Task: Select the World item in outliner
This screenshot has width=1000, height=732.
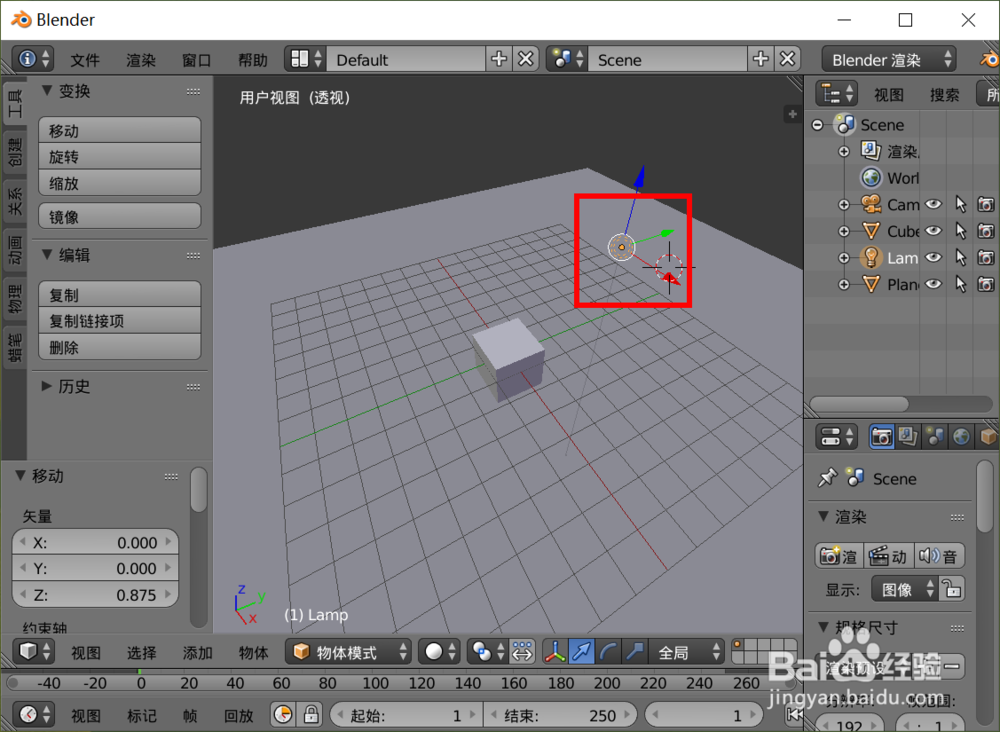Action: [x=891, y=177]
